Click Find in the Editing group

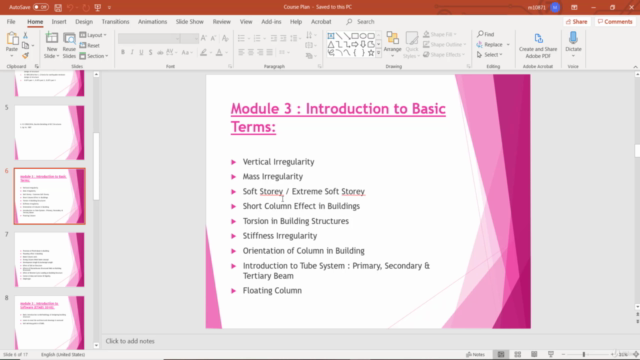[x=486, y=34]
